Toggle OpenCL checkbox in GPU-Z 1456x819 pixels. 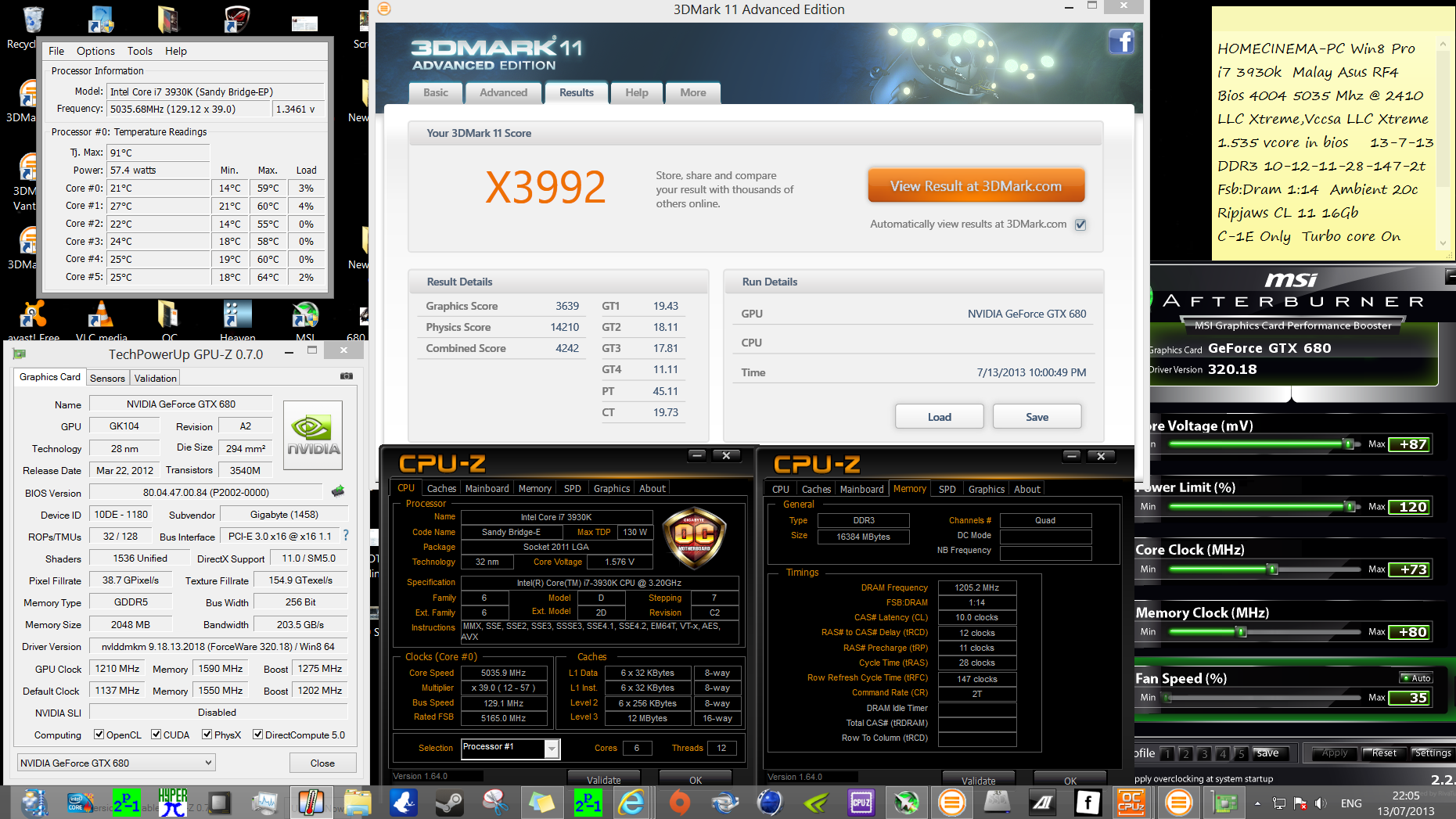click(x=99, y=735)
